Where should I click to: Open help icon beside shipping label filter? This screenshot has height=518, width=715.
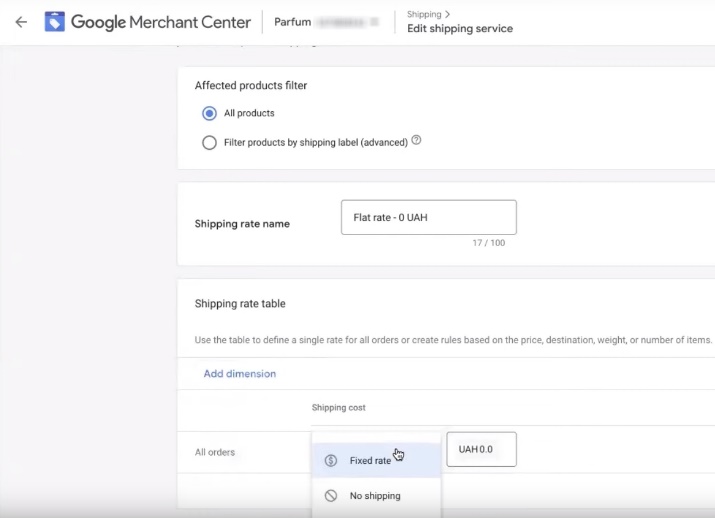point(416,141)
